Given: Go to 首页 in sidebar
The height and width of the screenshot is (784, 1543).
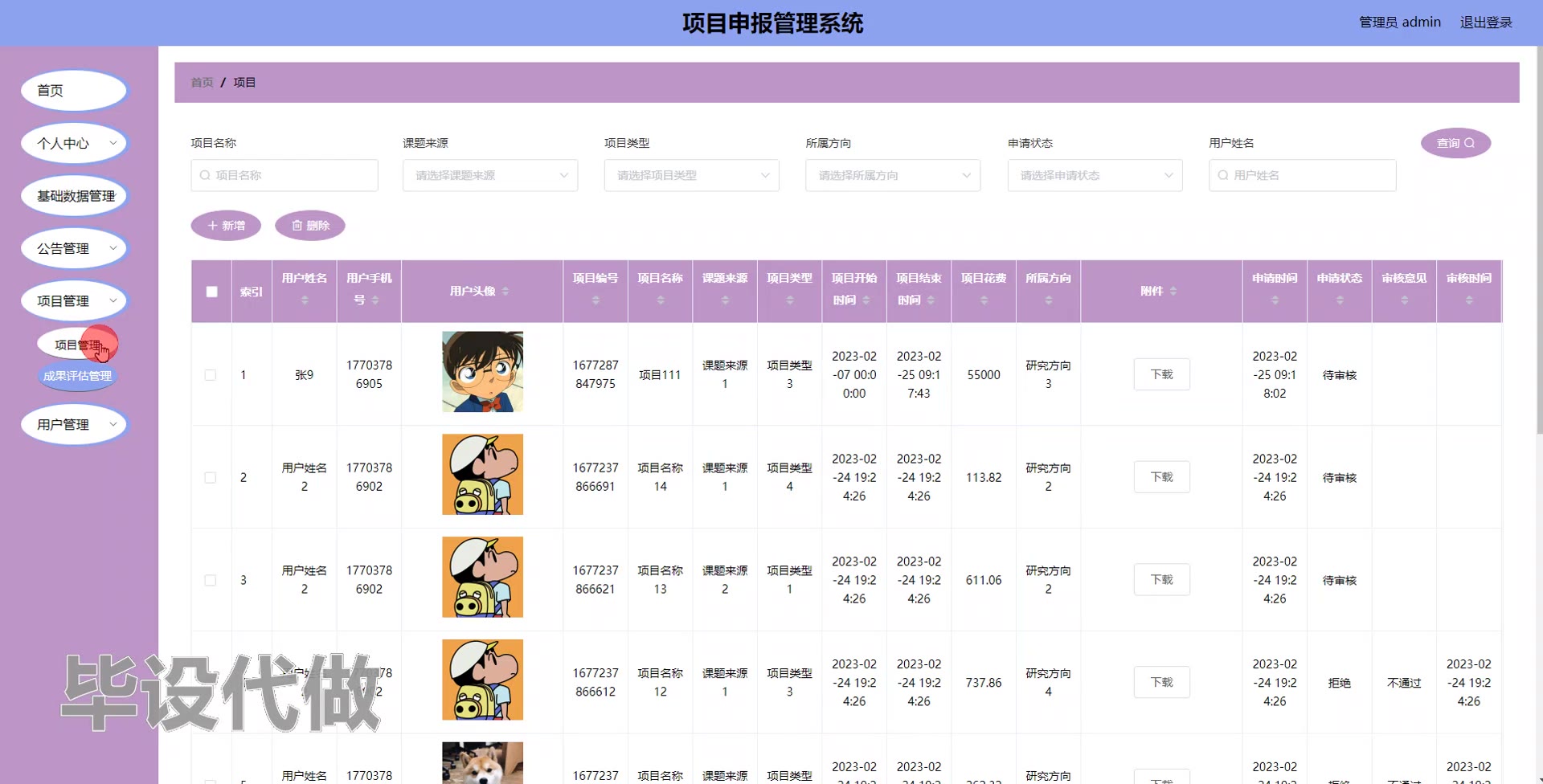Looking at the screenshot, I should 75,91.
